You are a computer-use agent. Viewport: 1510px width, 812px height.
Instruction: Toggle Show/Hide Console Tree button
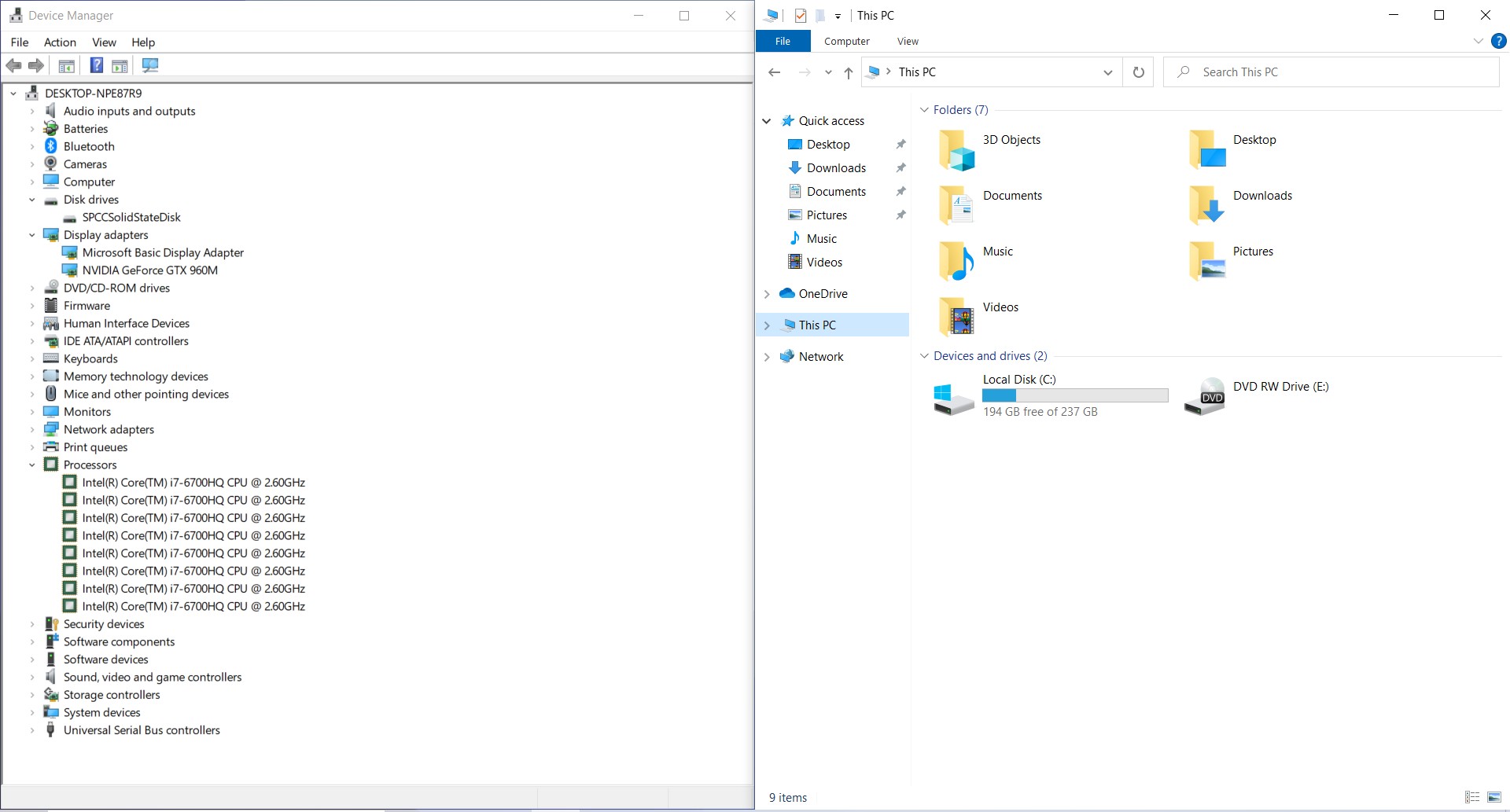point(67,65)
